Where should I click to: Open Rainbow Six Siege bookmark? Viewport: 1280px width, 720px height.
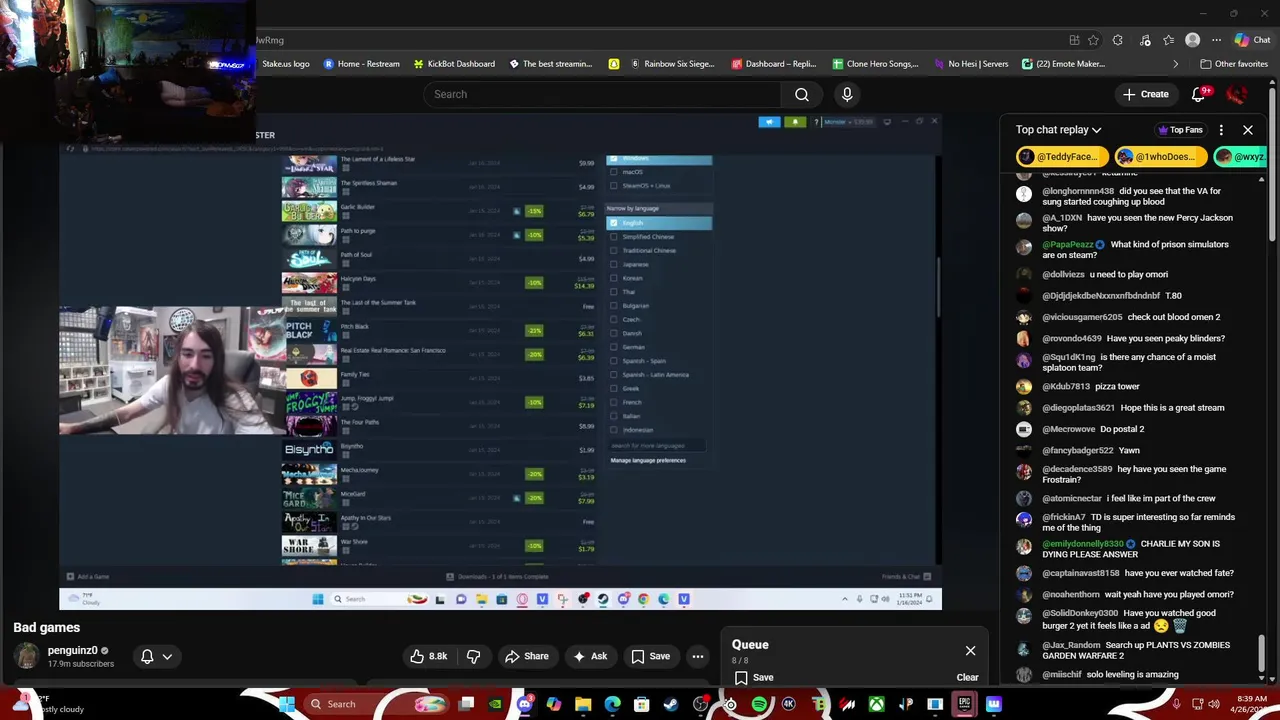(671, 64)
